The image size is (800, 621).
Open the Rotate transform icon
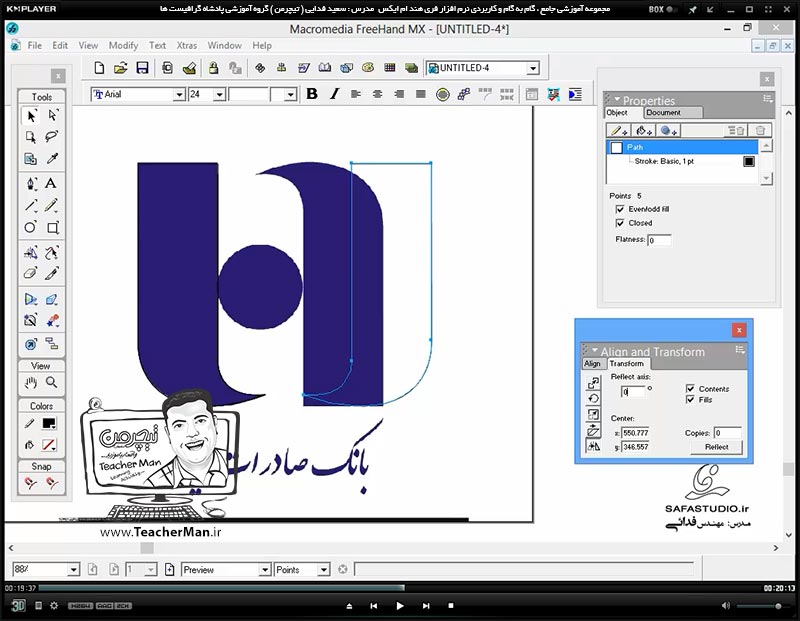593,399
